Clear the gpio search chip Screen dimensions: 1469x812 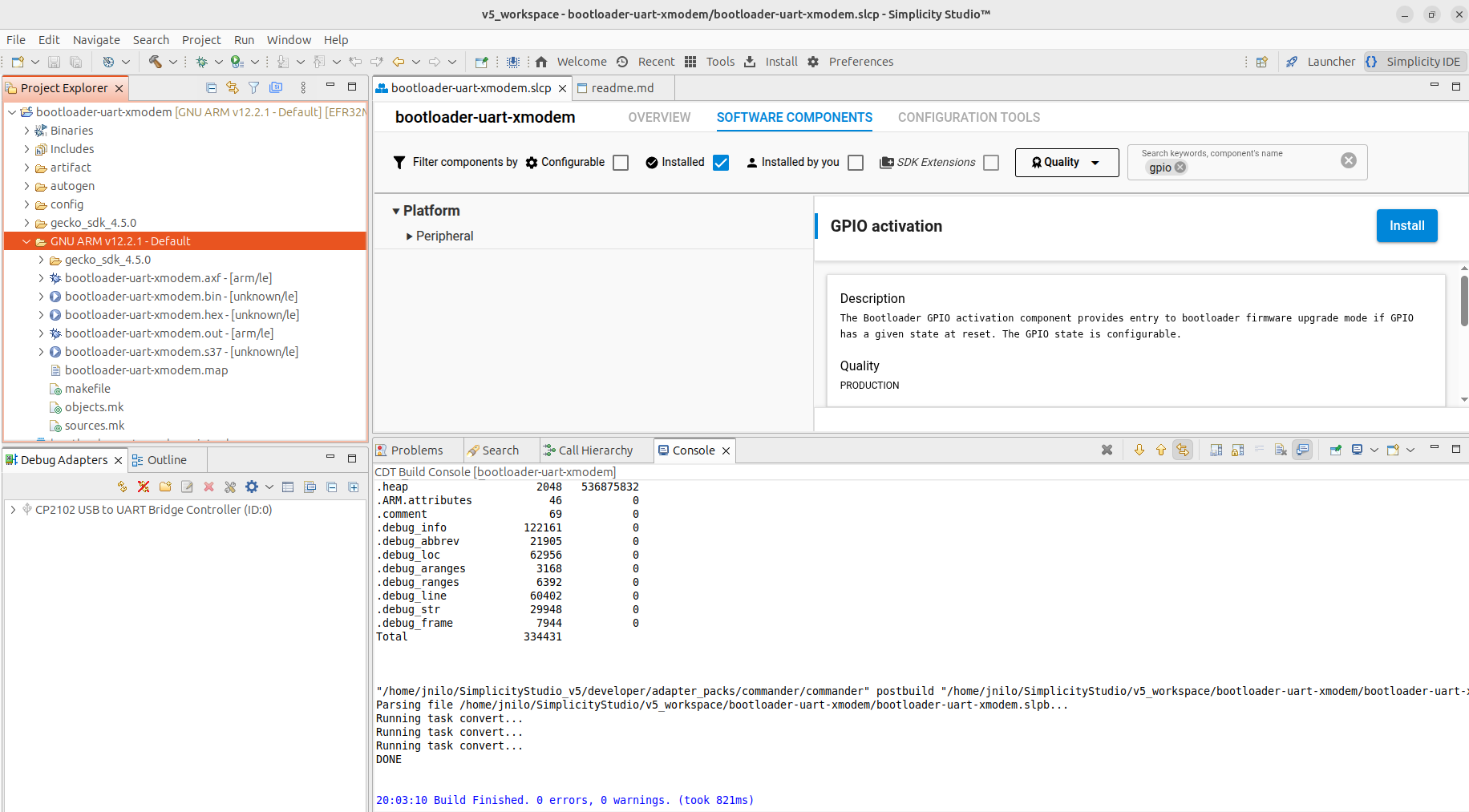(x=1180, y=168)
